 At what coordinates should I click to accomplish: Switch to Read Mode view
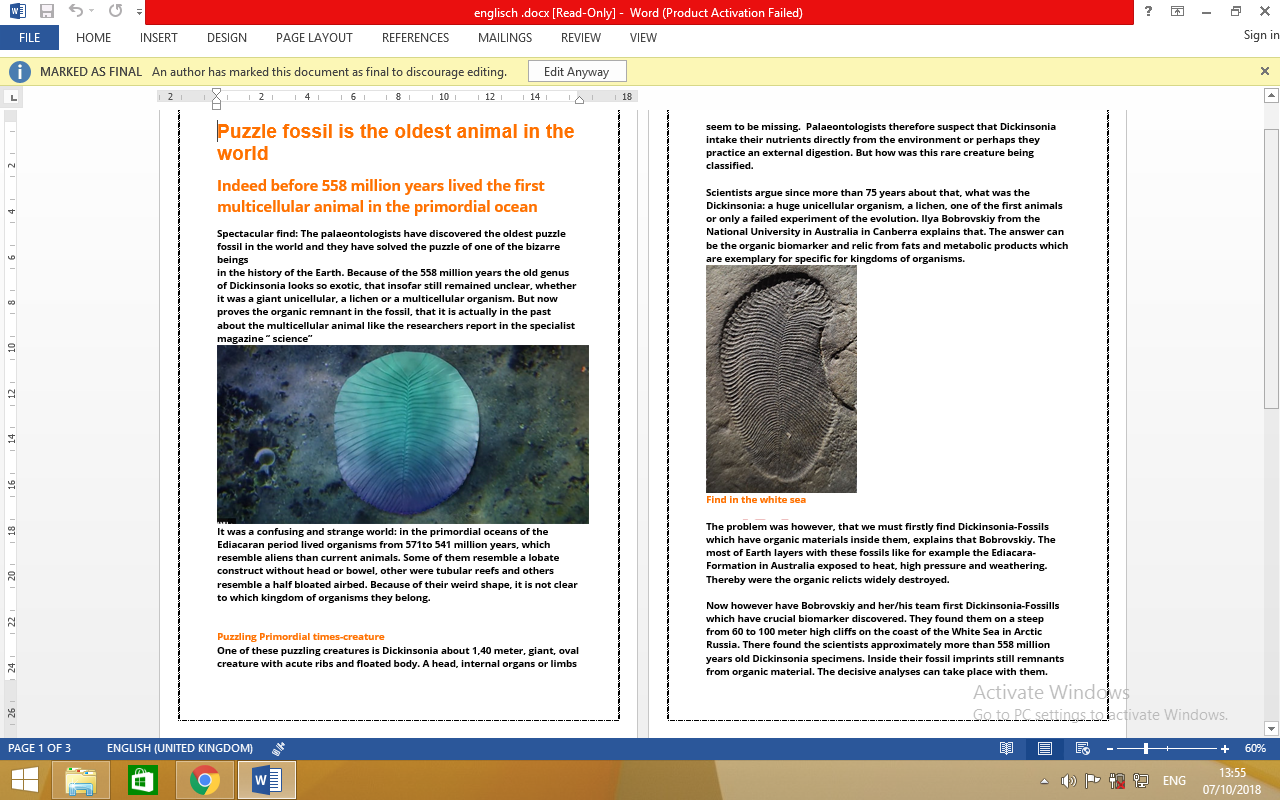1007,748
